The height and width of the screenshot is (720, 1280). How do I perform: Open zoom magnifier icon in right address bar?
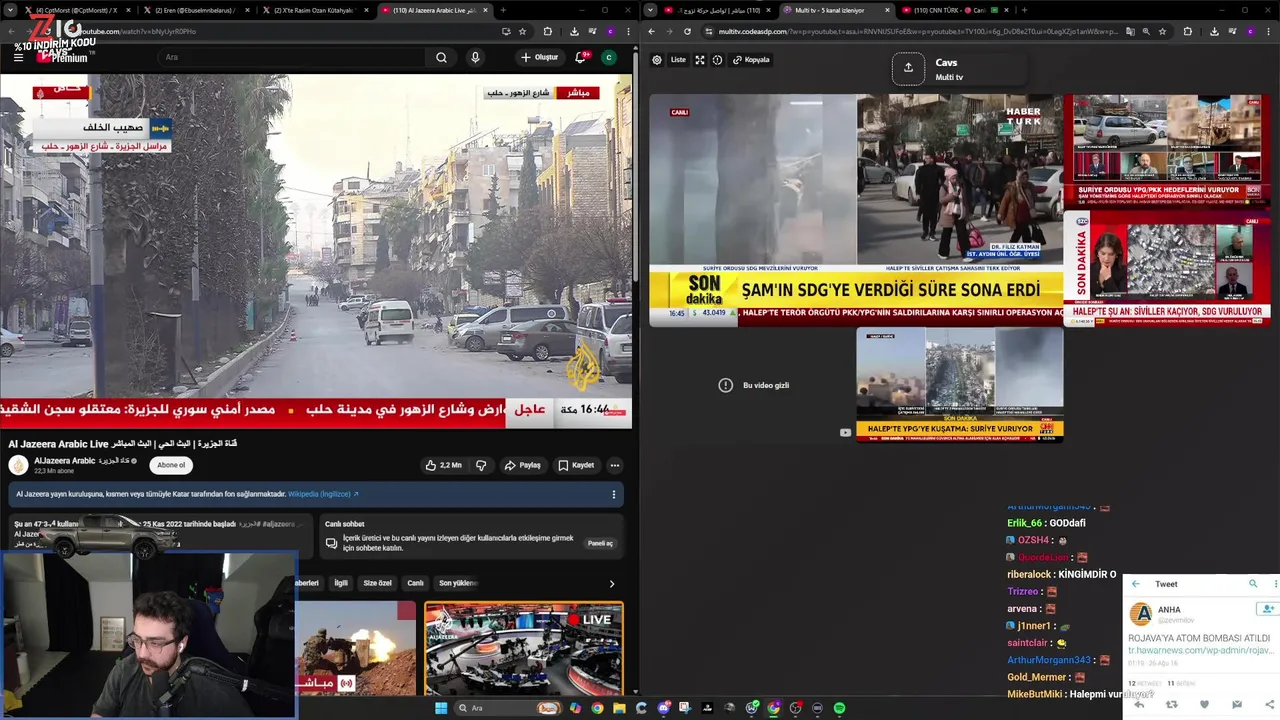tap(1146, 31)
